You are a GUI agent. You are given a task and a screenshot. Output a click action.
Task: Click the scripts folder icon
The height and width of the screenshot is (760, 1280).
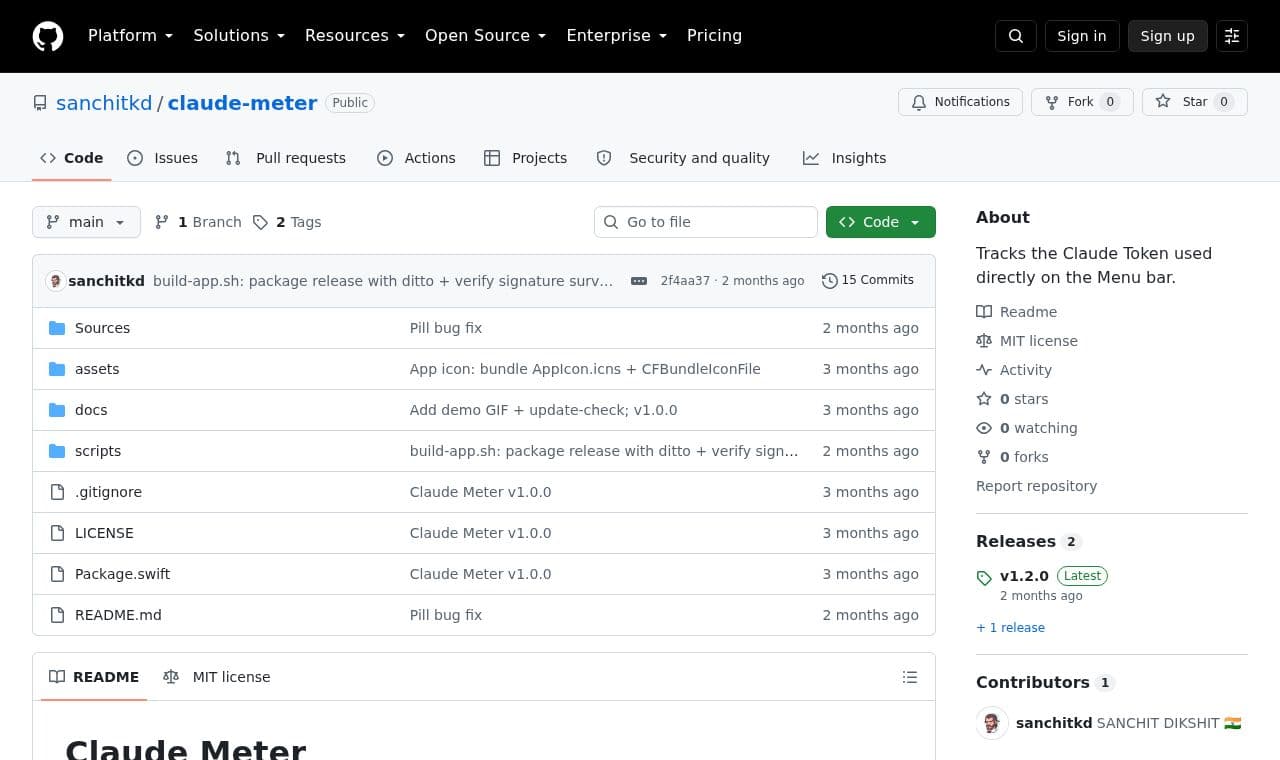pyautogui.click(x=57, y=451)
